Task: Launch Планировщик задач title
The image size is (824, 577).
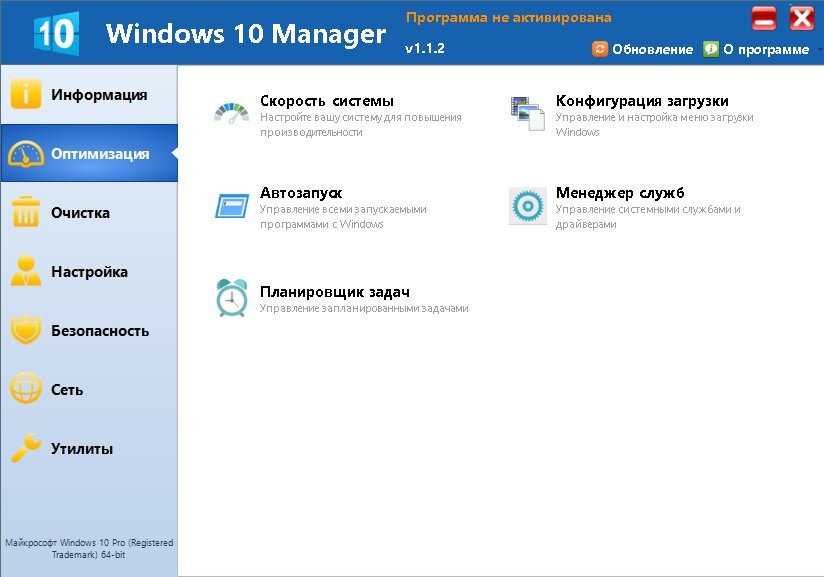Action: 335,292
